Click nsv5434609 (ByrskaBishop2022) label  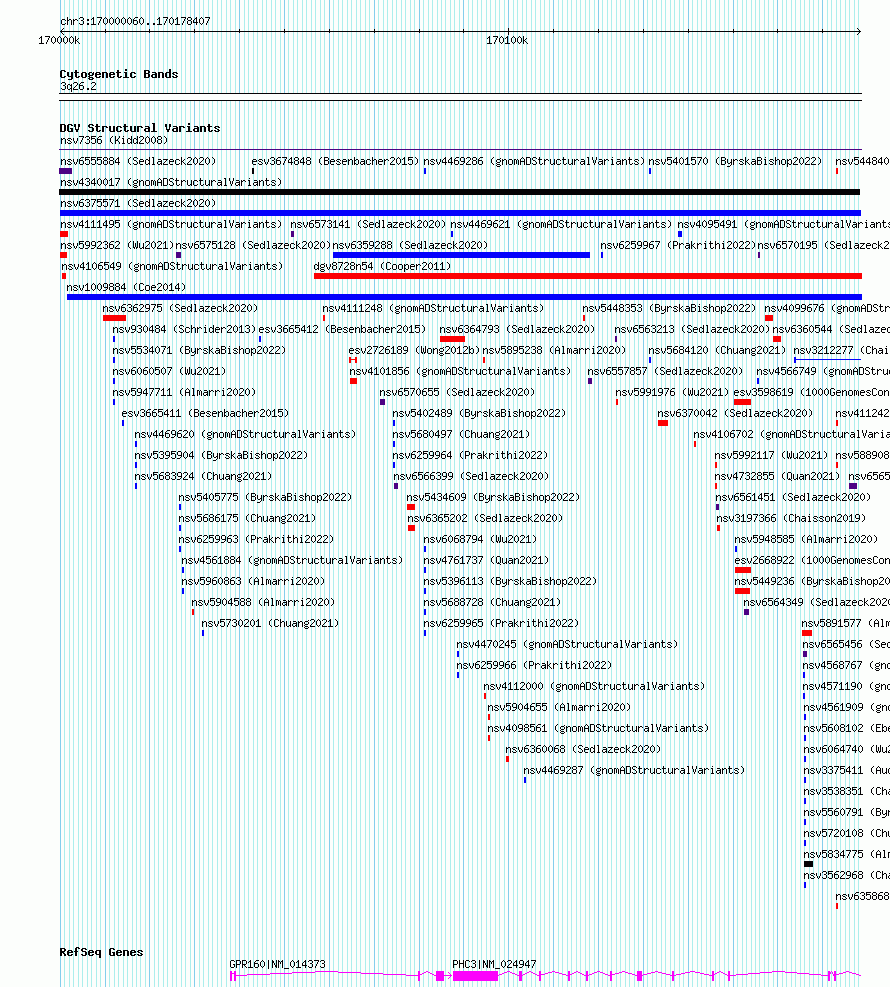tap(493, 497)
